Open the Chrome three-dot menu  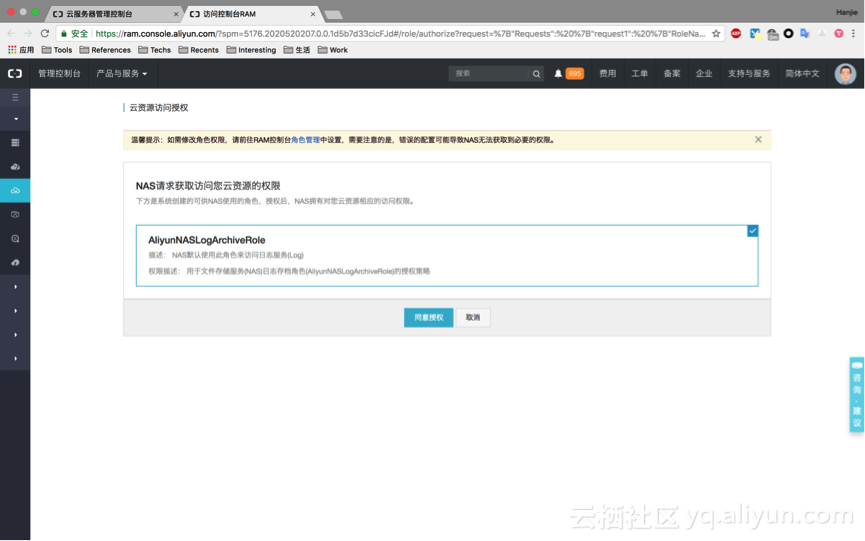click(x=854, y=34)
